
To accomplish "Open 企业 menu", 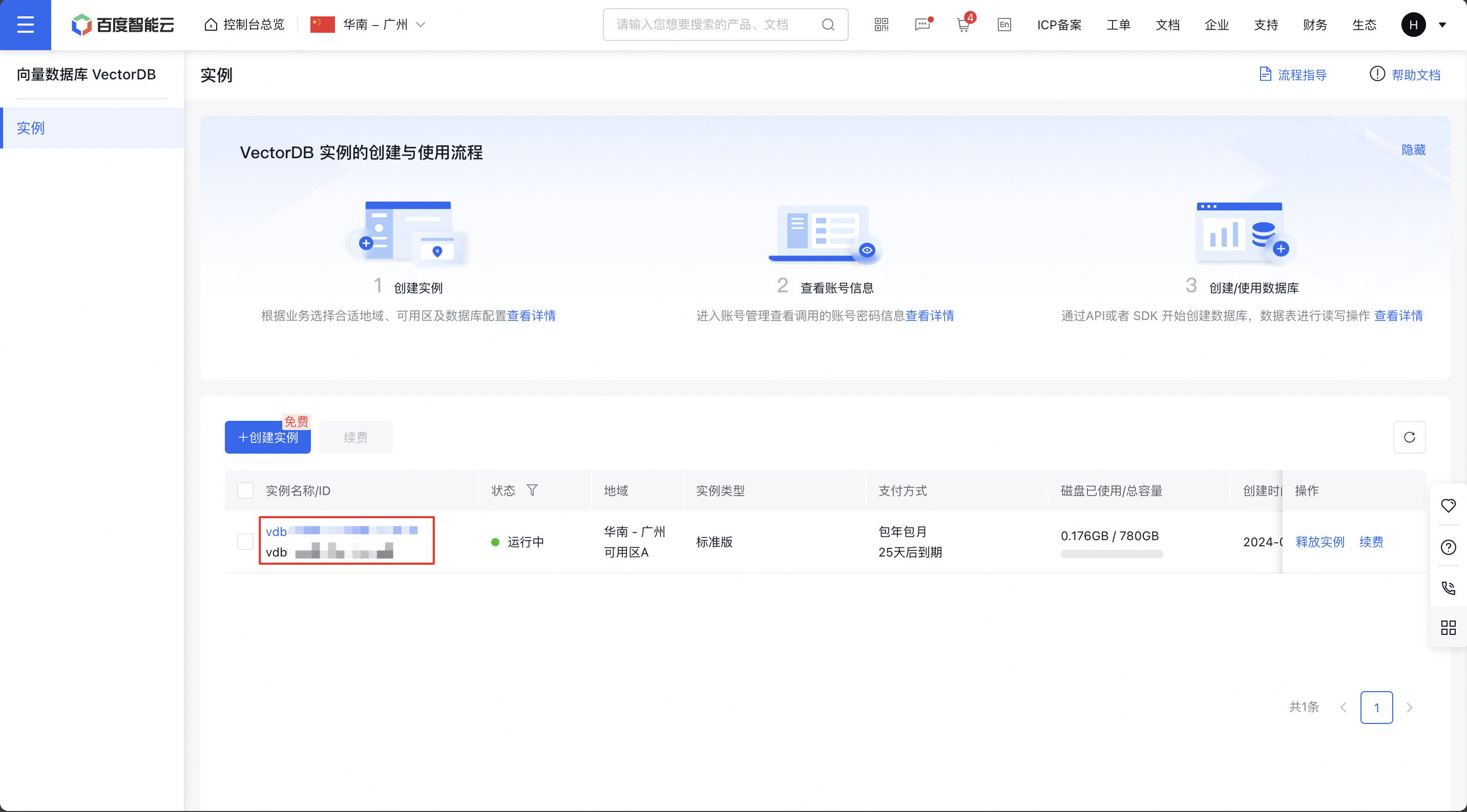I will (x=1217, y=25).
